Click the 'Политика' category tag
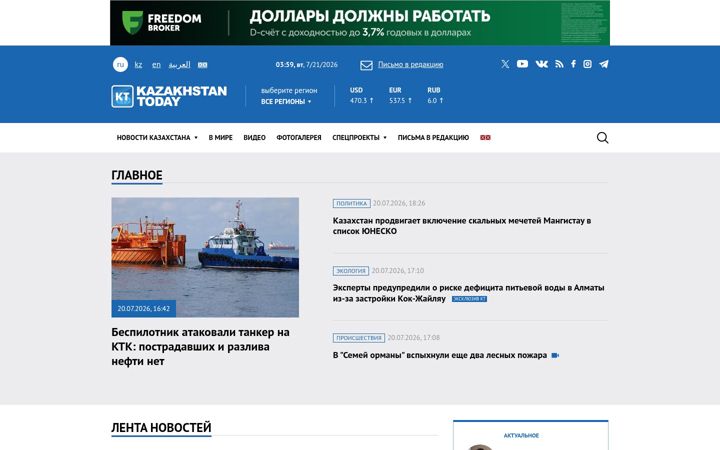The width and height of the screenshot is (720, 450). [x=352, y=203]
